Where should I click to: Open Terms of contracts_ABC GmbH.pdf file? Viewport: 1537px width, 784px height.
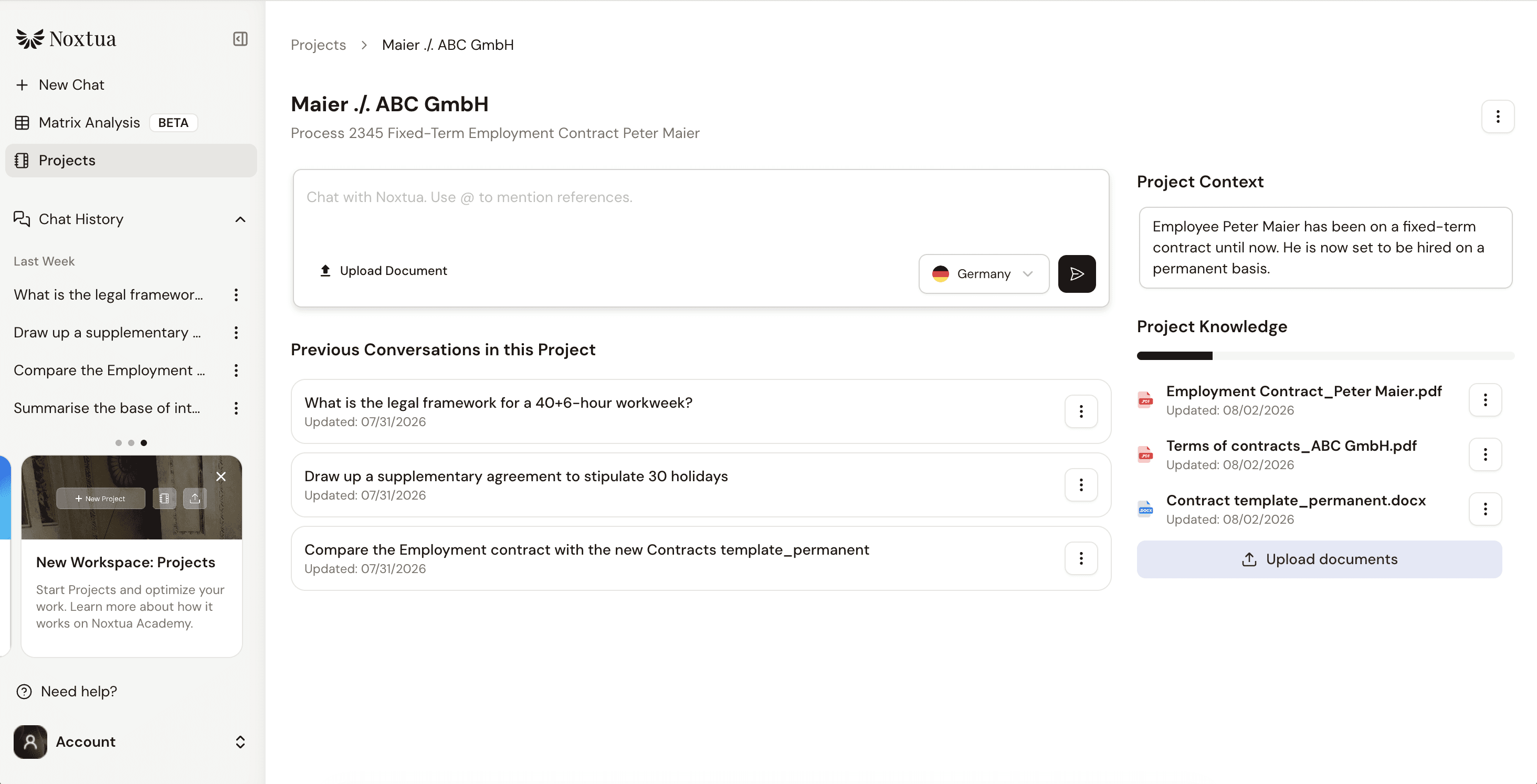tap(1291, 446)
